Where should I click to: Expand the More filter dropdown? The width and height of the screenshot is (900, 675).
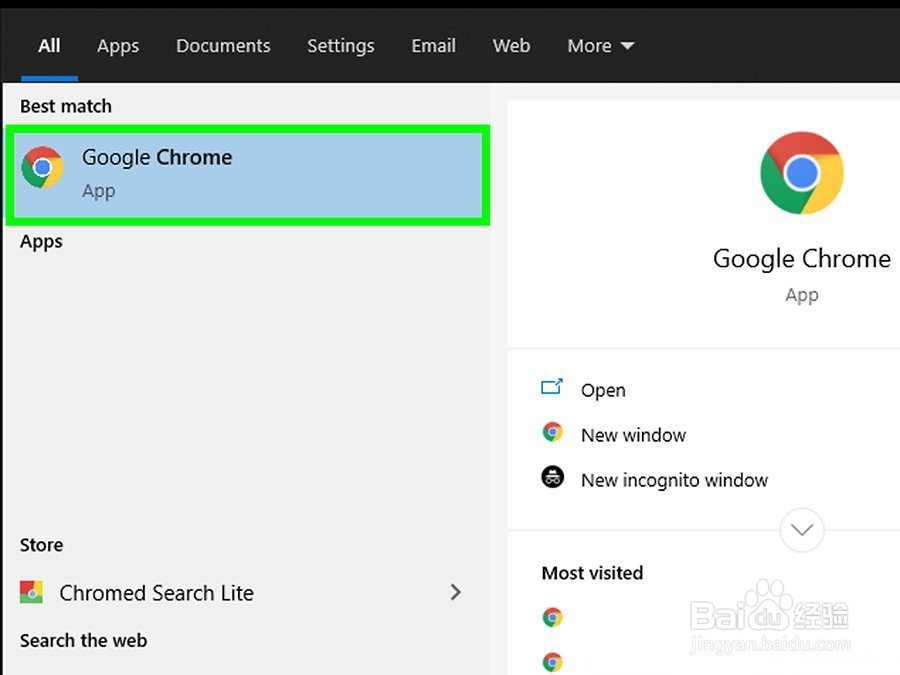click(600, 46)
